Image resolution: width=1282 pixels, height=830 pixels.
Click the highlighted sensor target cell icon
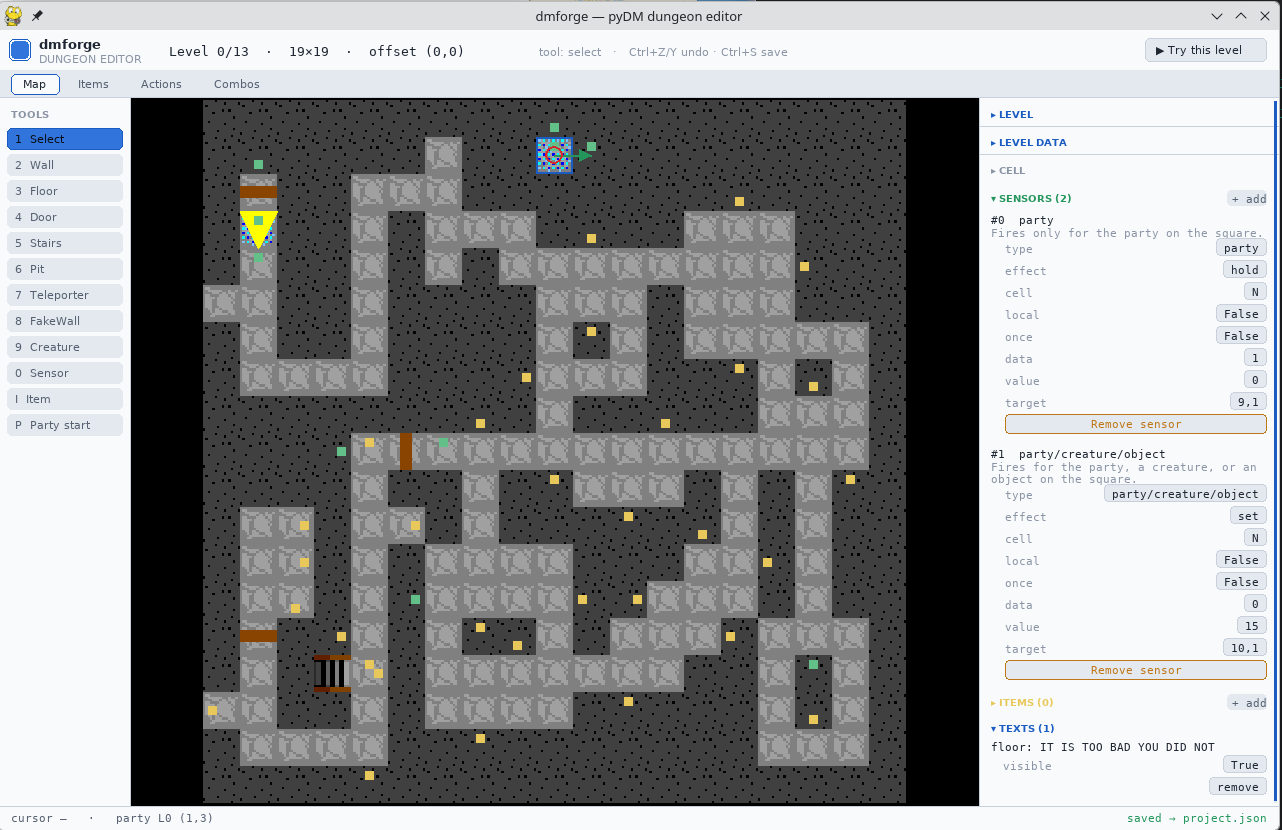pos(554,155)
